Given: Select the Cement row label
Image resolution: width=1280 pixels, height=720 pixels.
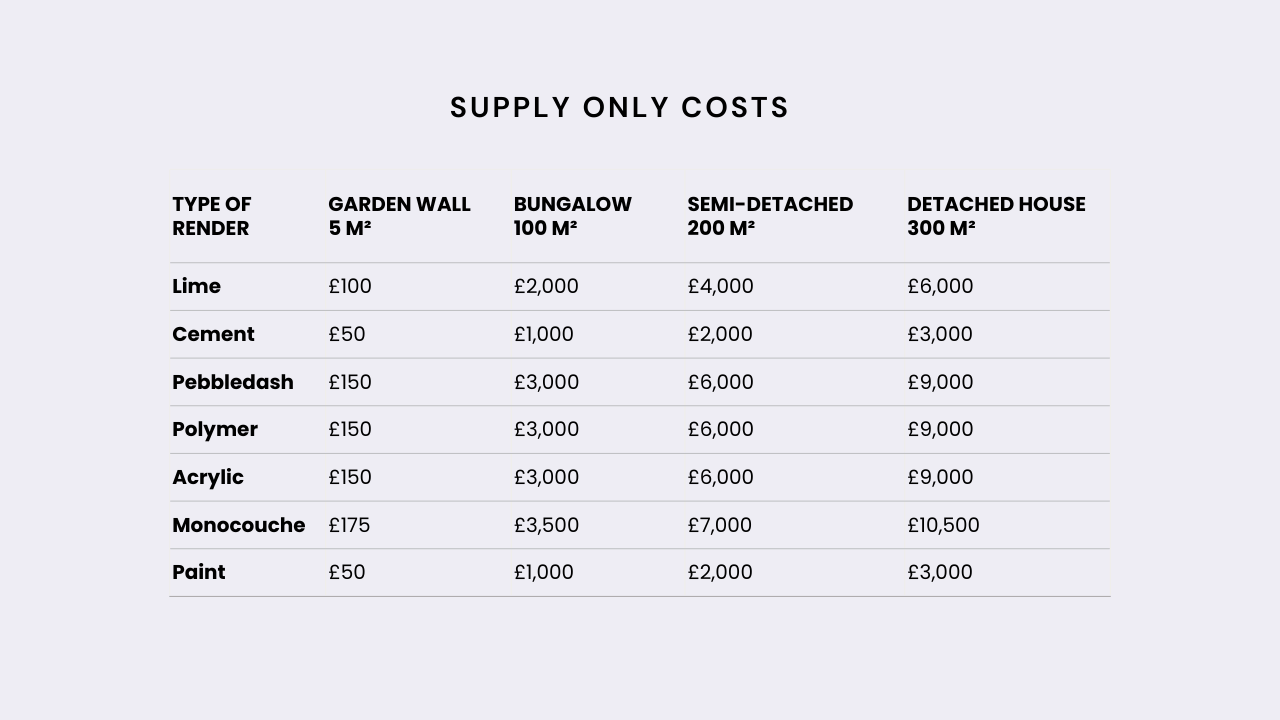Looking at the screenshot, I should point(213,334).
